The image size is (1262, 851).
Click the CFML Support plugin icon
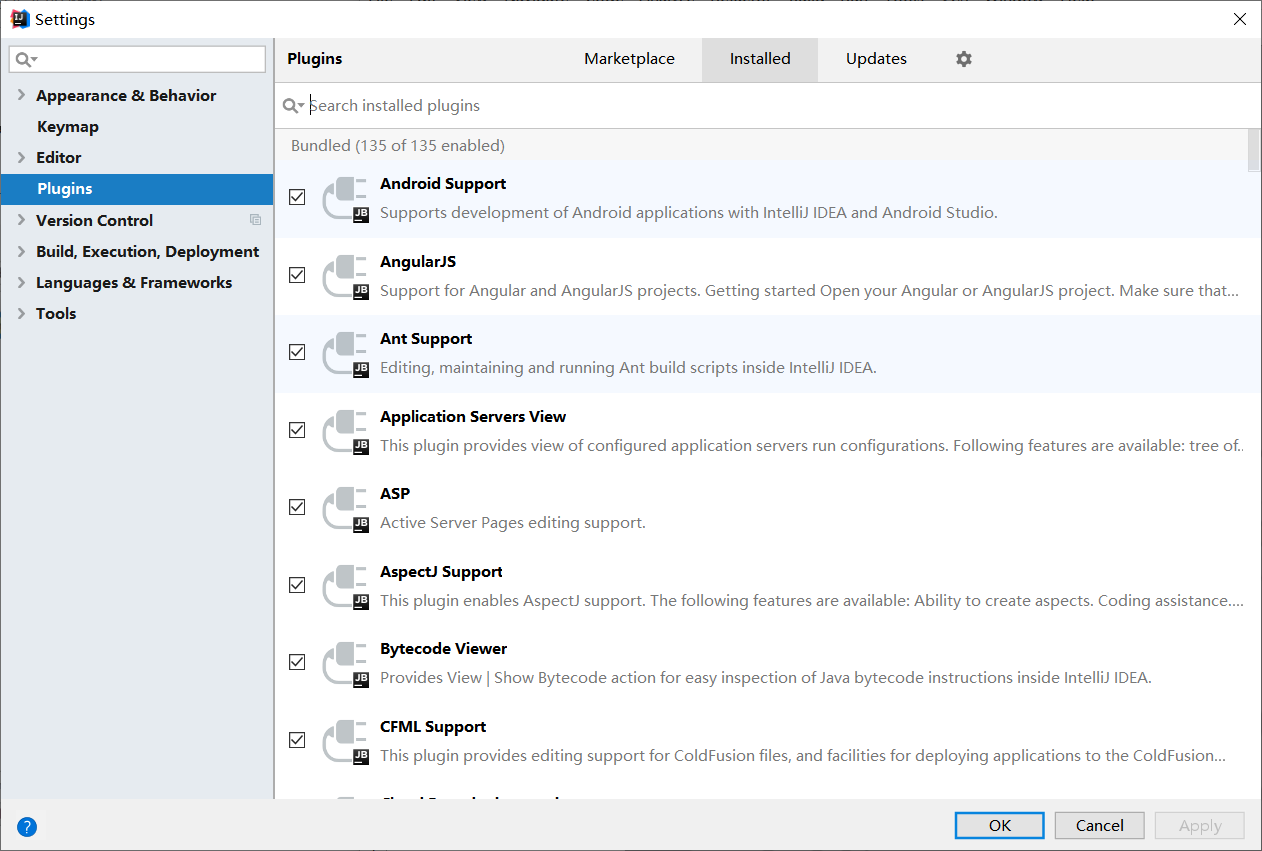click(x=346, y=741)
